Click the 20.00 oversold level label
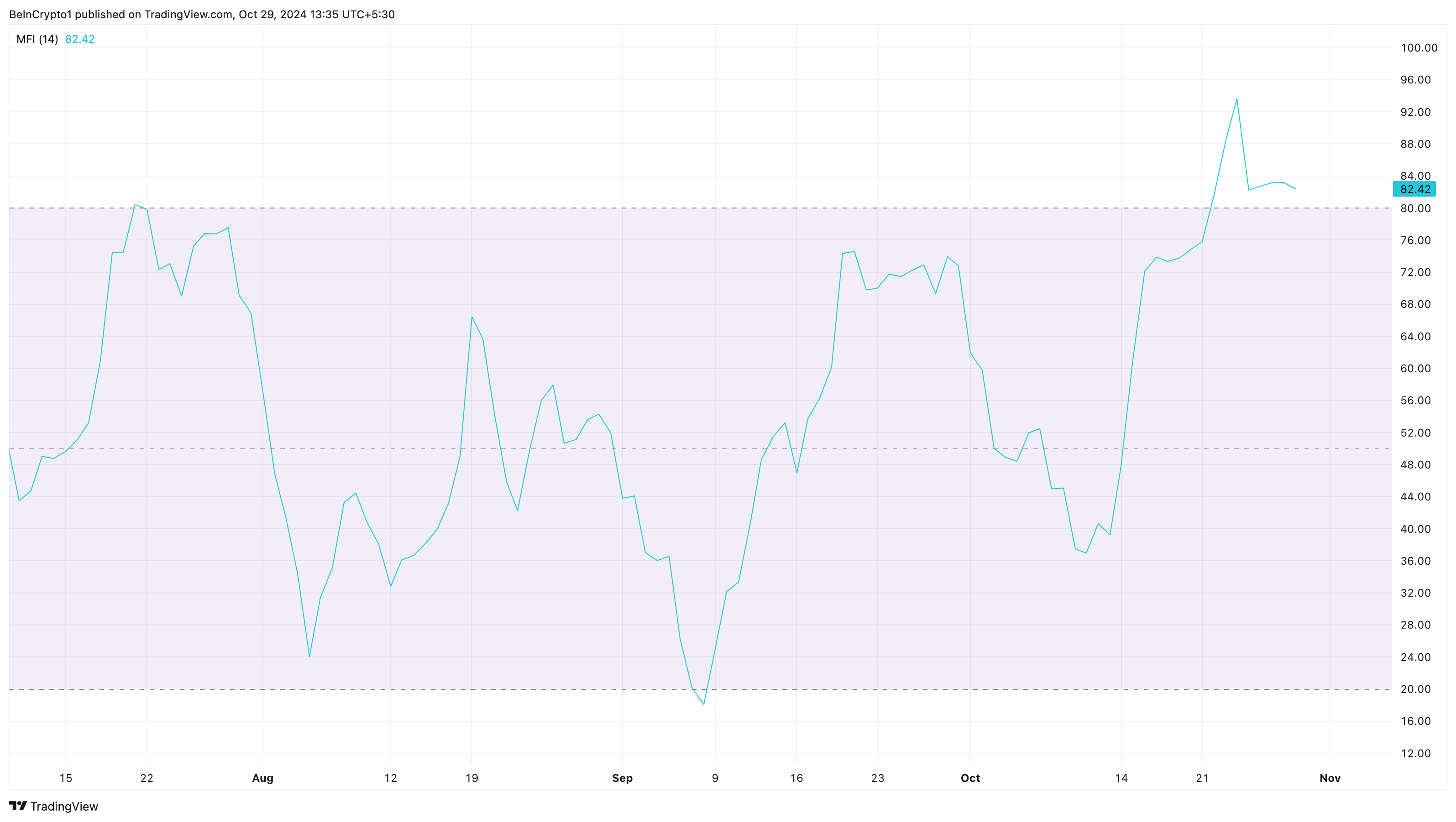This screenshot has height=822, width=1456. pyautogui.click(x=1415, y=689)
